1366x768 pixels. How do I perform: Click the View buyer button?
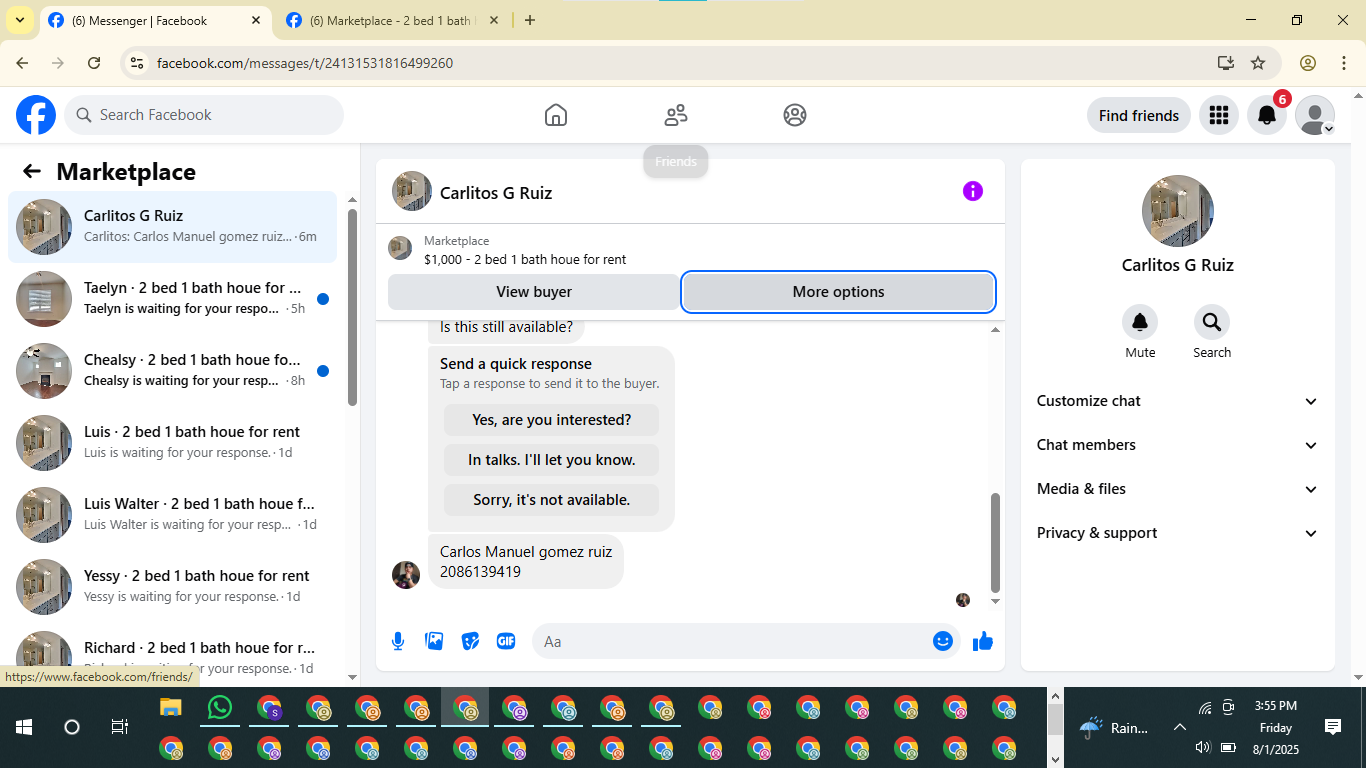pos(534,292)
